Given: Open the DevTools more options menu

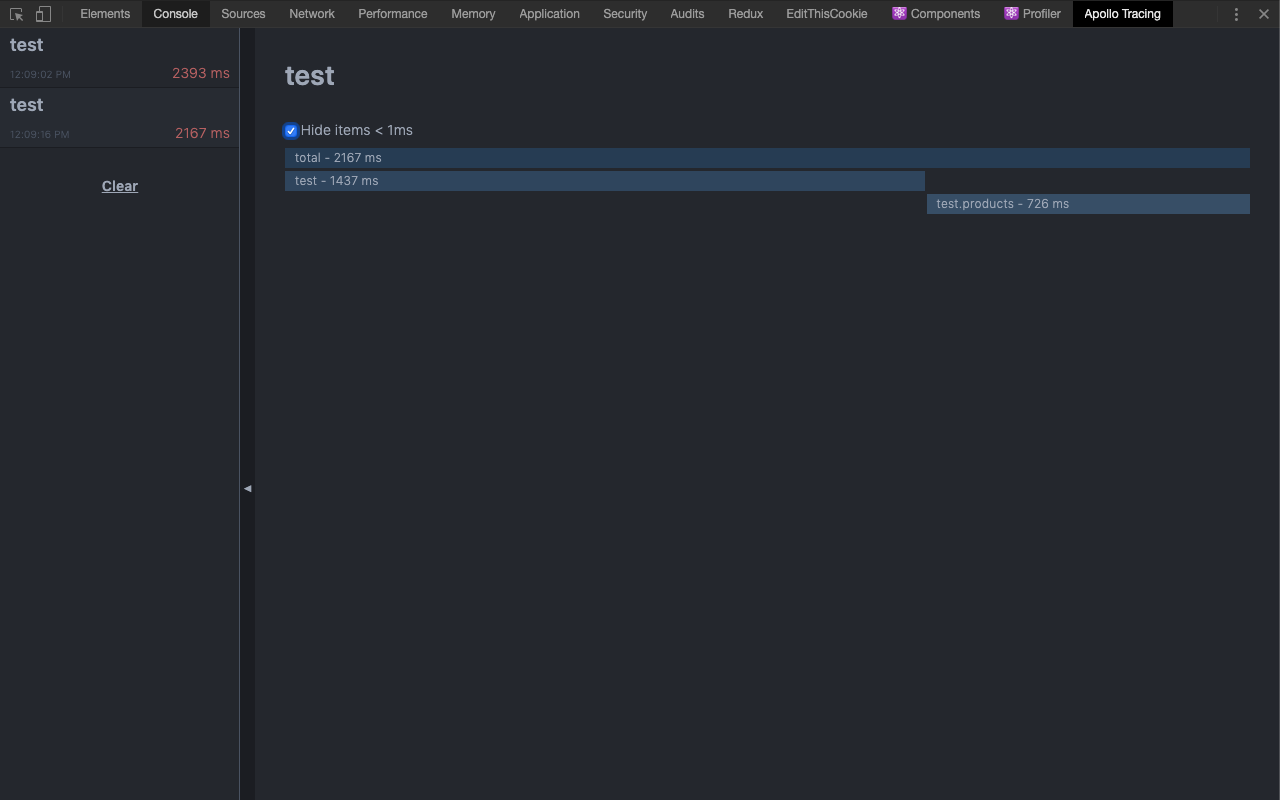Looking at the screenshot, I should click(x=1236, y=14).
